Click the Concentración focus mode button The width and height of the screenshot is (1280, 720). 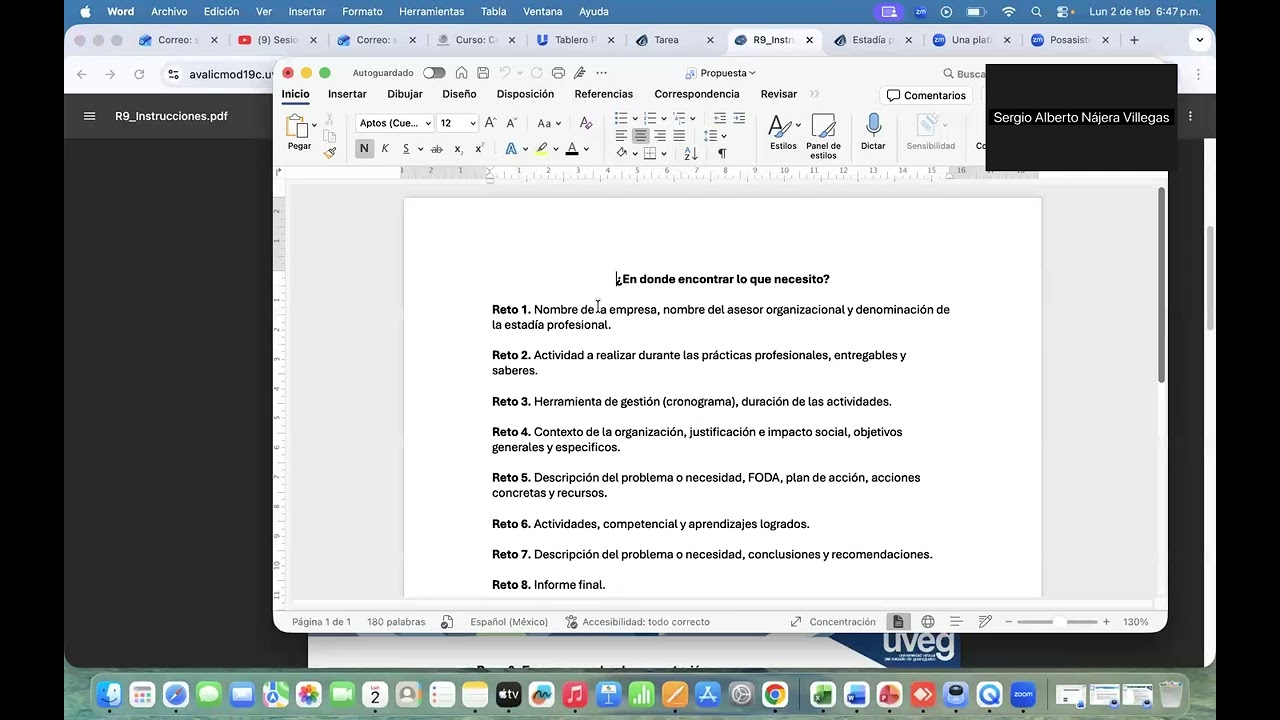[832, 622]
